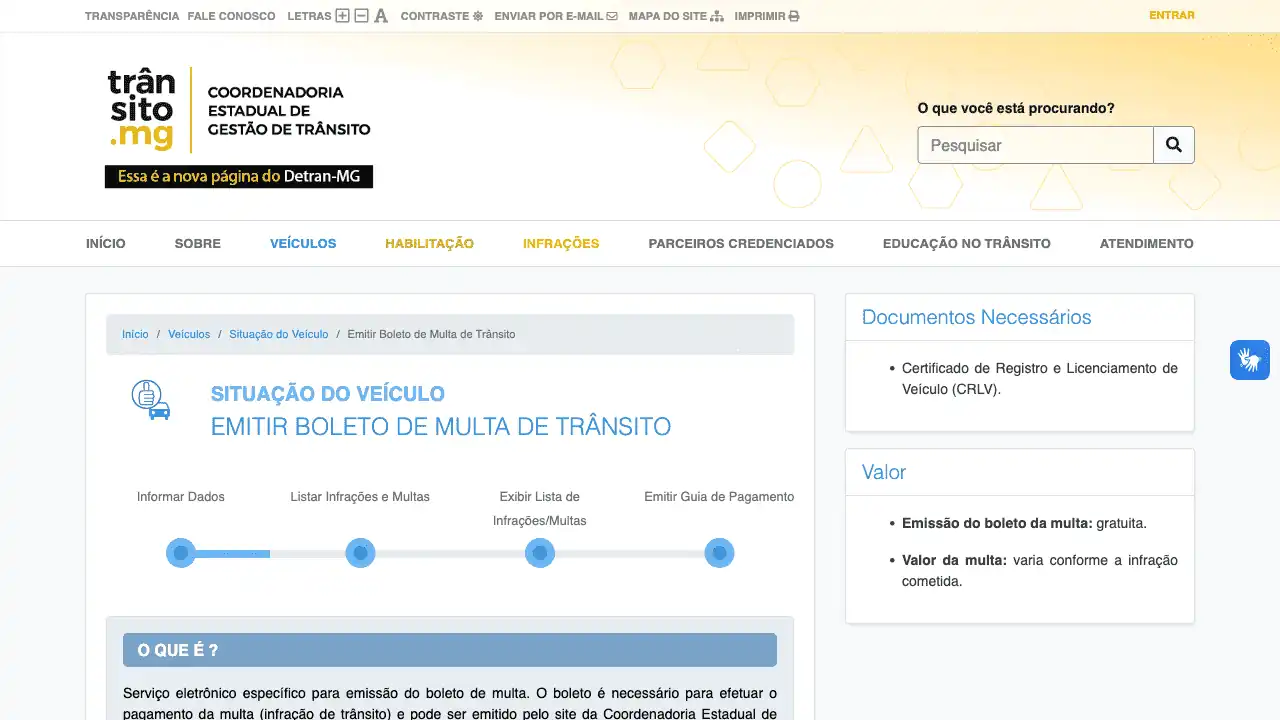Open the sign language accessibility widget

tap(1249, 360)
